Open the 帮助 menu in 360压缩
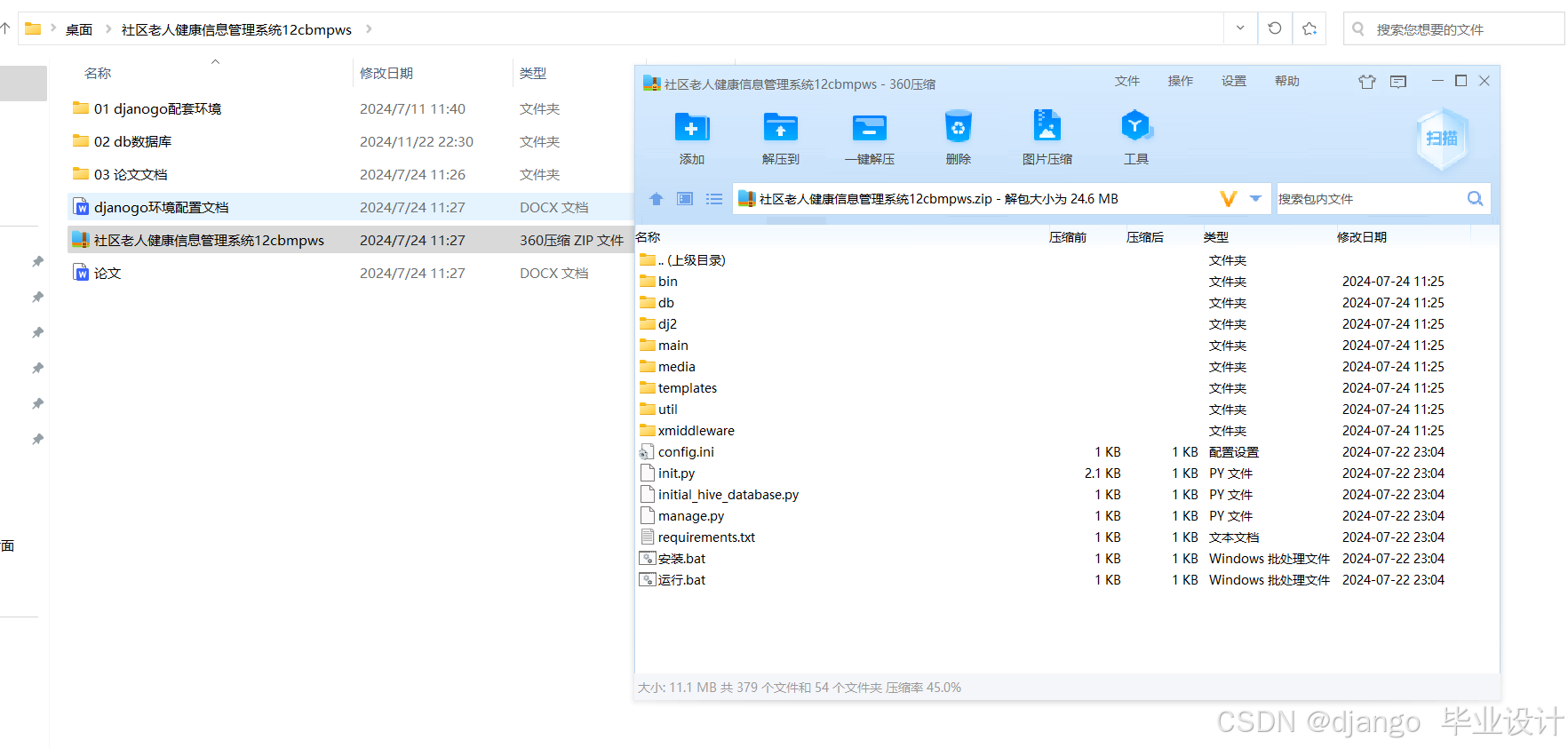Screen dimensions: 1568x748 1287,81
